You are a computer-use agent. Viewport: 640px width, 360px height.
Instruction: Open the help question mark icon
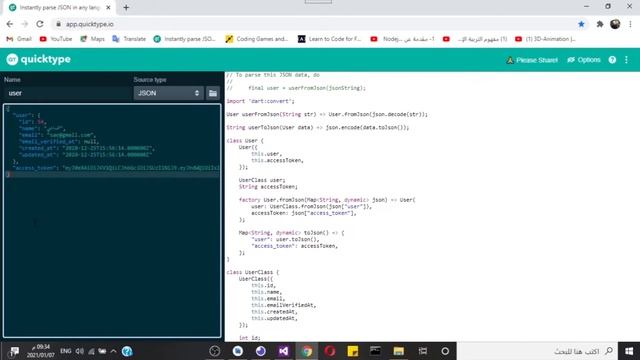pyautogui.click(x=612, y=60)
